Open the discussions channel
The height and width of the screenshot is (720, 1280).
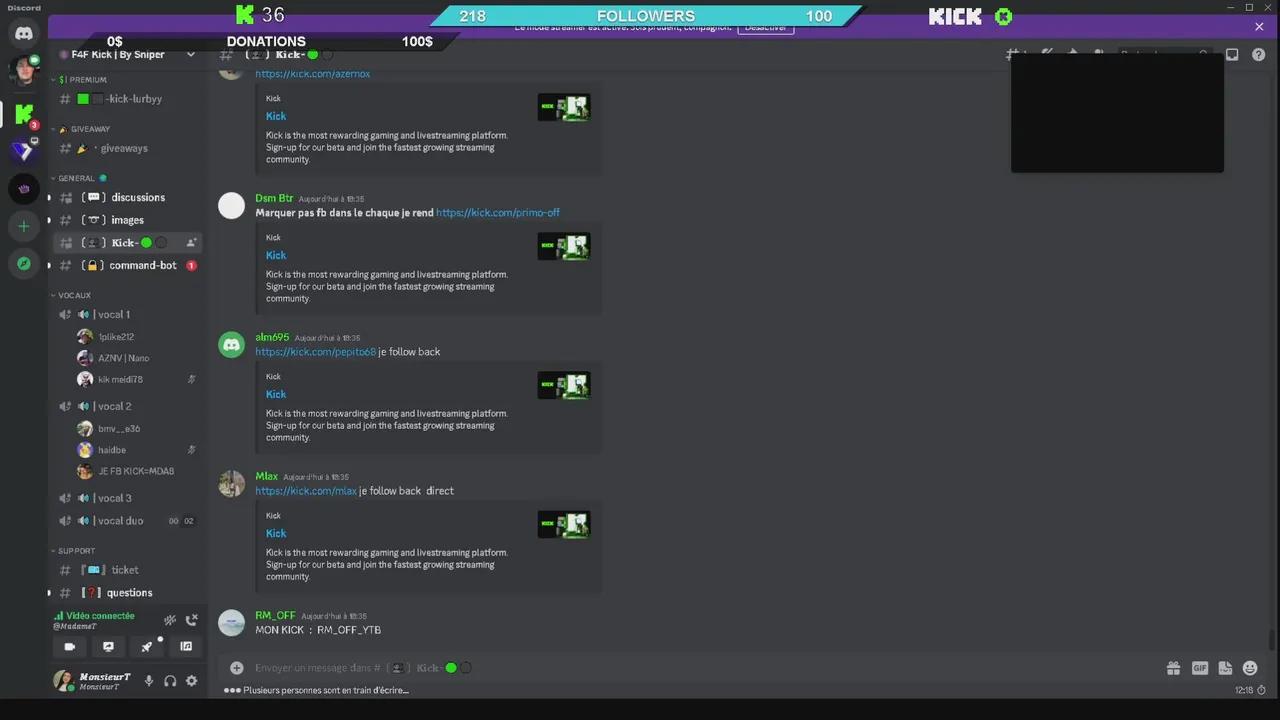[128, 197]
